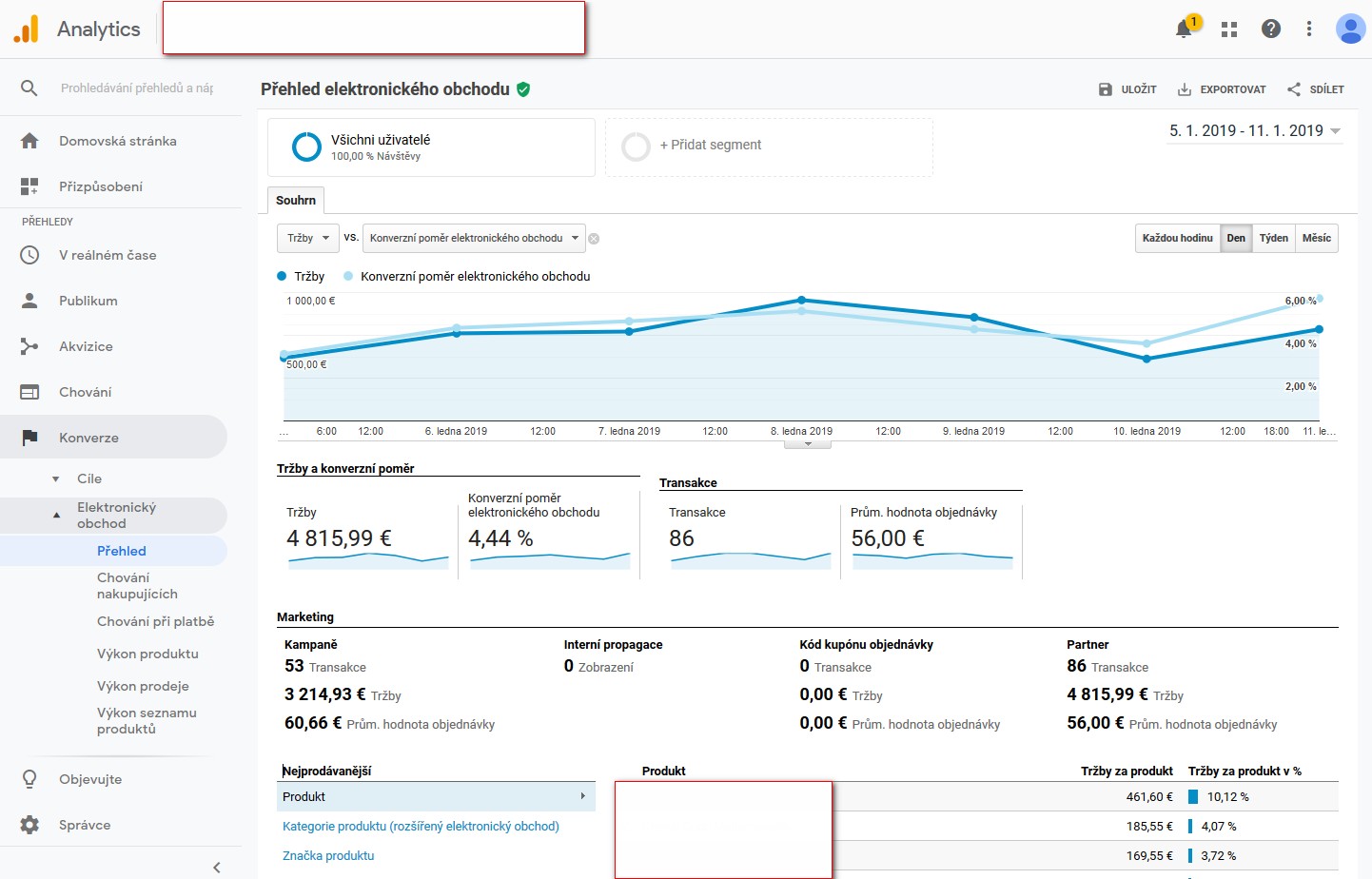Open the date range picker dropdown
Viewport: 1372px width, 879px height.
click(x=1254, y=131)
